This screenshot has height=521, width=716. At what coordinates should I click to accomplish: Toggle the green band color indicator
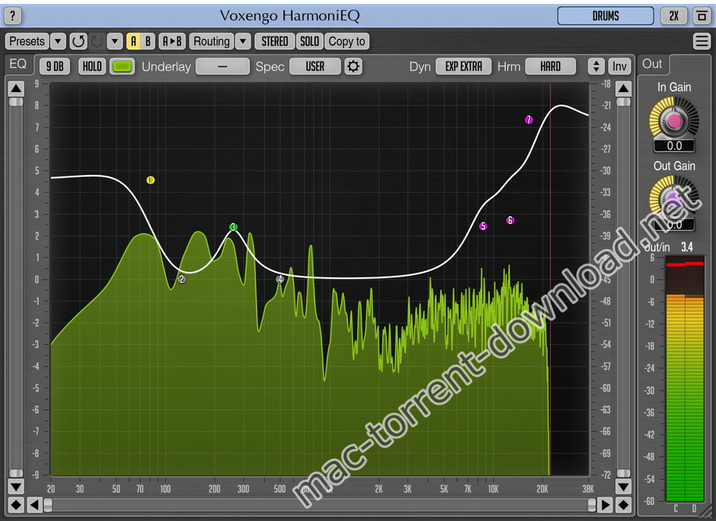tap(122, 67)
